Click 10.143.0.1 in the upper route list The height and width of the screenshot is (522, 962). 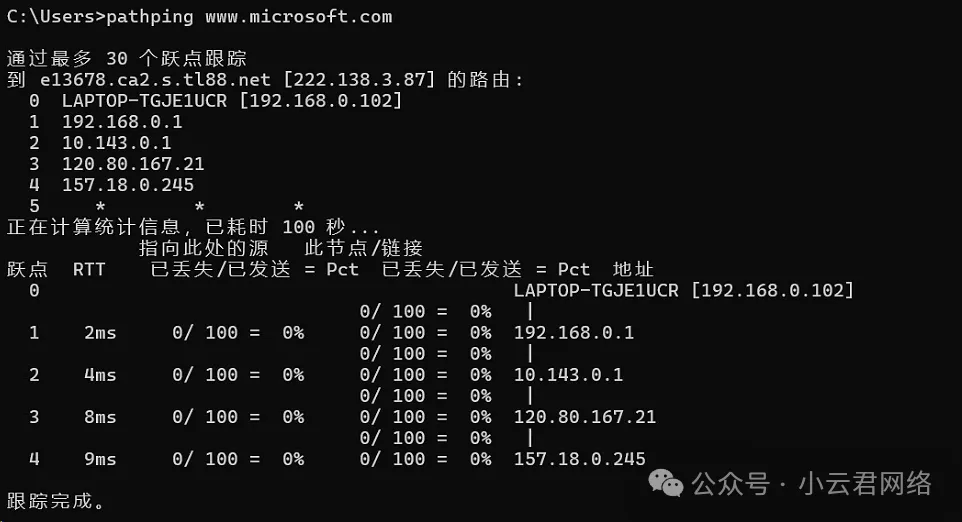coord(116,143)
